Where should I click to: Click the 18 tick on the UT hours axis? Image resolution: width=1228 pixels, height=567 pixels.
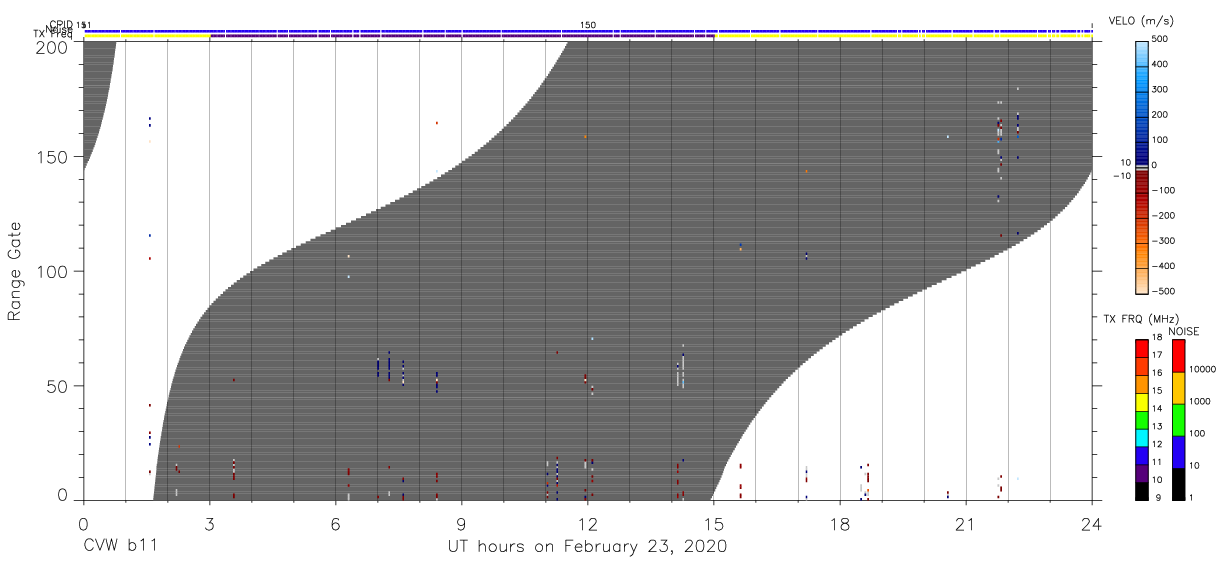point(839,524)
